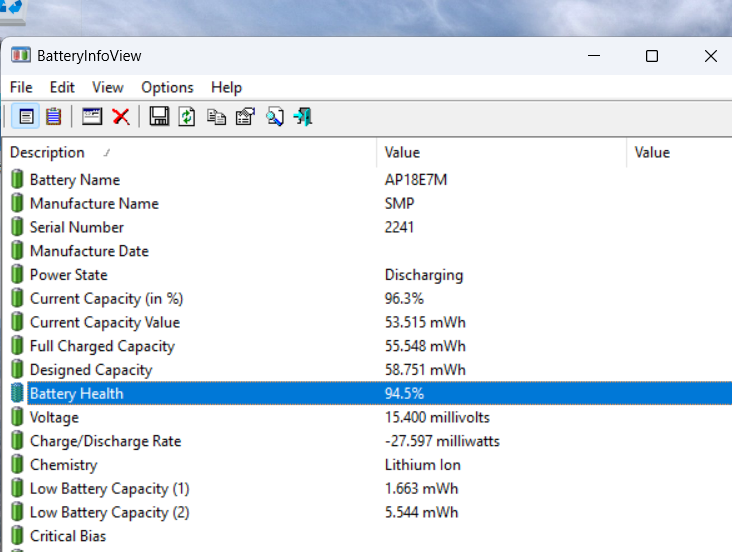Screen dimensions: 732x552
Task: Select the Critical Bias row label
Action: (68, 536)
